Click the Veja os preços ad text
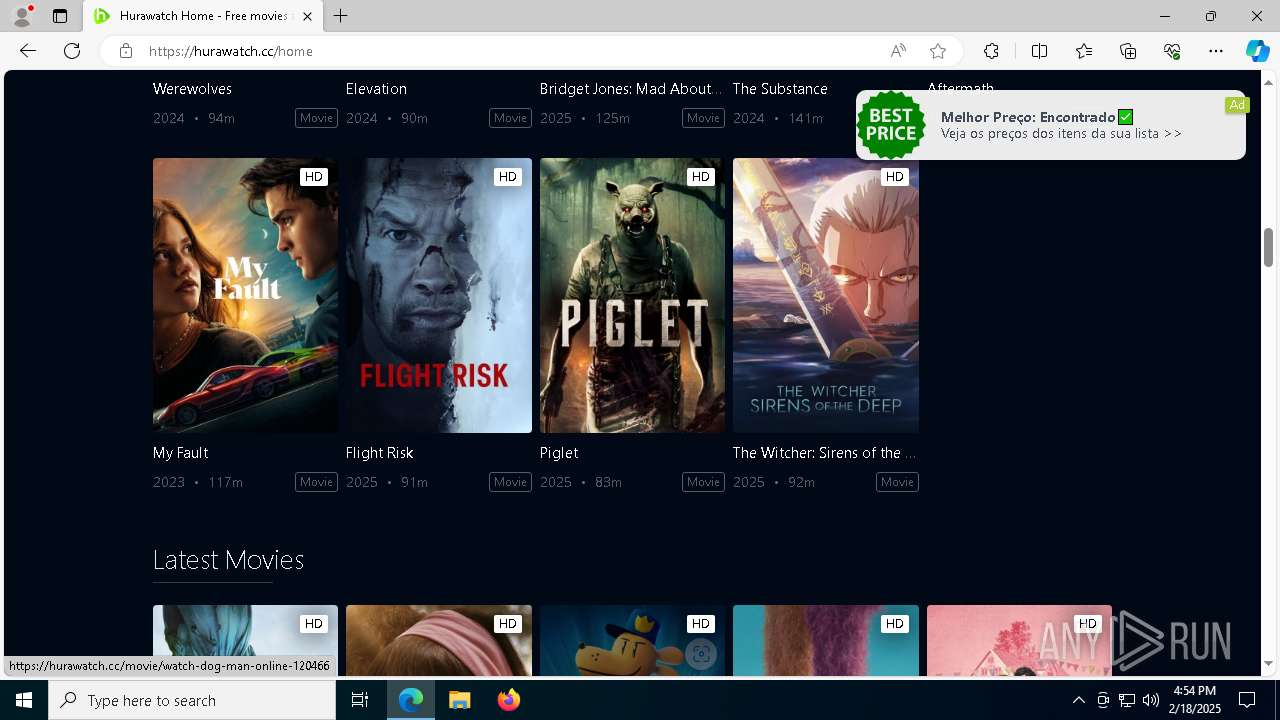Image resolution: width=1280 pixels, height=720 pixels. point(1061,134)
